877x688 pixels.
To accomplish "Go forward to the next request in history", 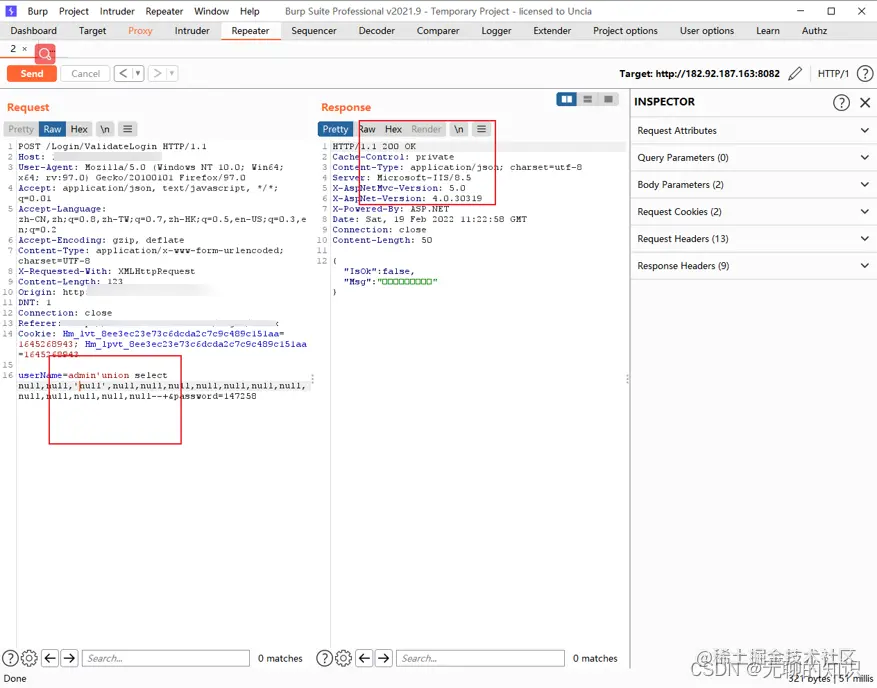I will tap(157, 73).
